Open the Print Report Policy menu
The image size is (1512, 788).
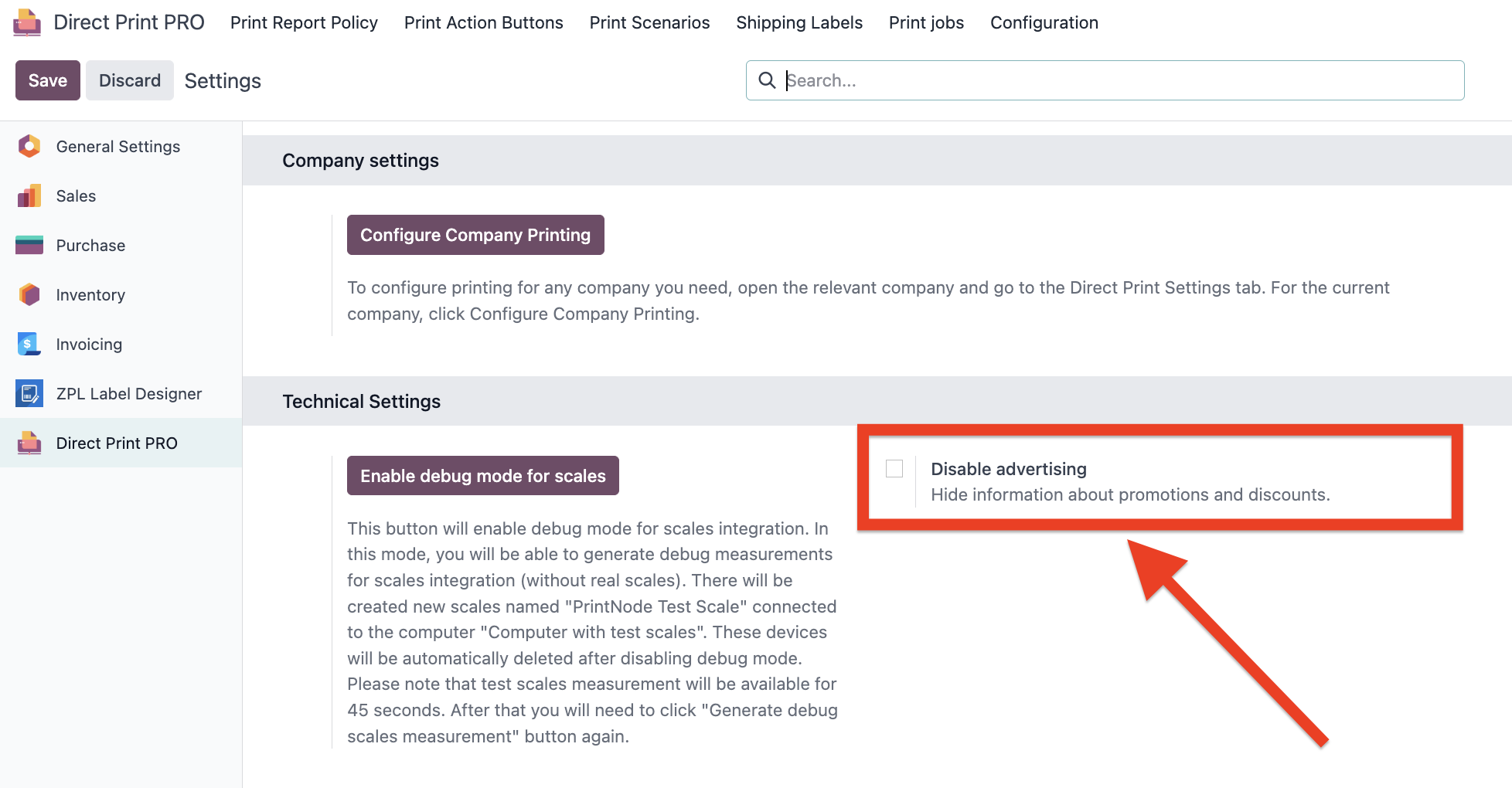pos(304,22)
